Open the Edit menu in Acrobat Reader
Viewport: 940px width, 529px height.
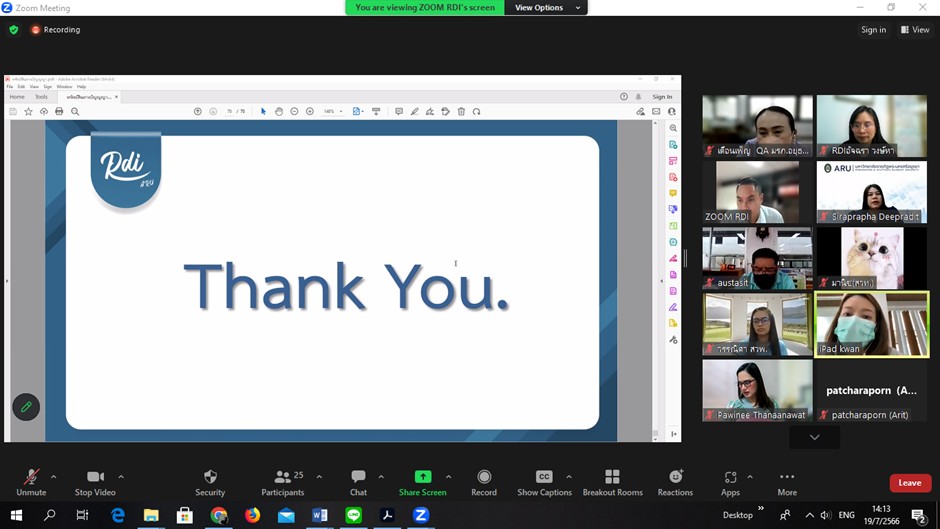coord(21,86)
